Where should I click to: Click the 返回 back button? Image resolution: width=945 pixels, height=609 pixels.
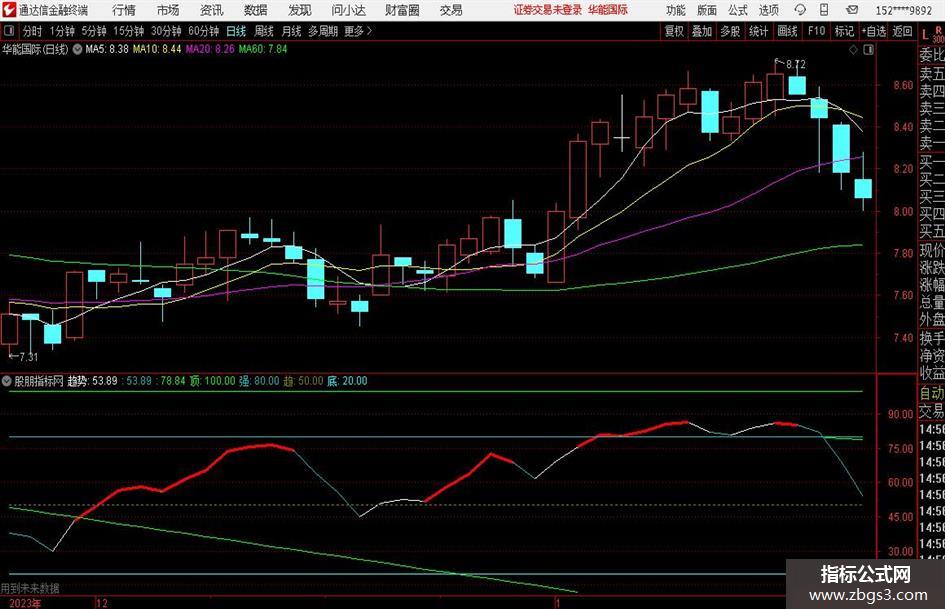tap(902, 31)
